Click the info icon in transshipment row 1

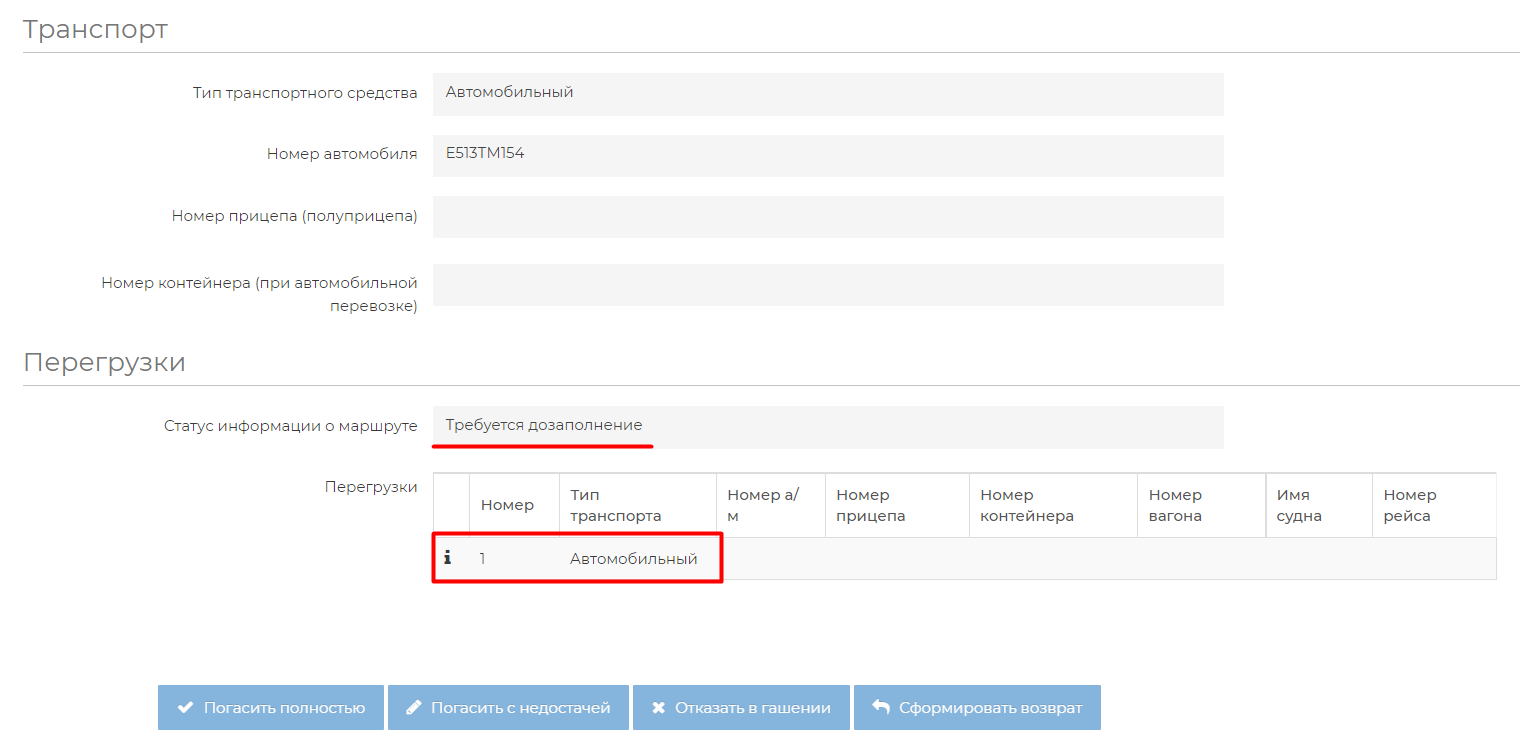coord(448,558)
